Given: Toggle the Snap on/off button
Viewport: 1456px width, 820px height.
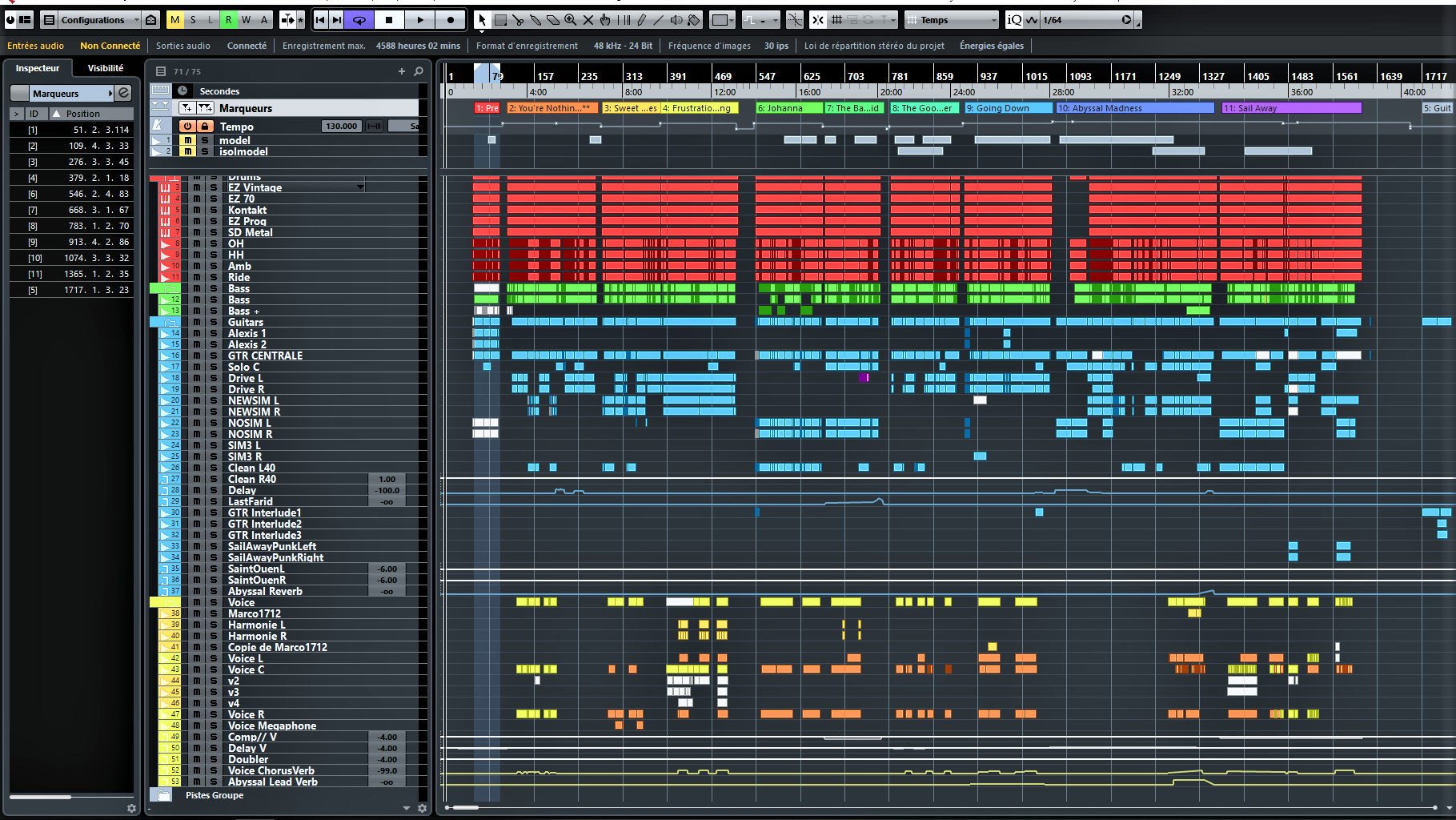Looking at the screenshot, I should [817, 20].
